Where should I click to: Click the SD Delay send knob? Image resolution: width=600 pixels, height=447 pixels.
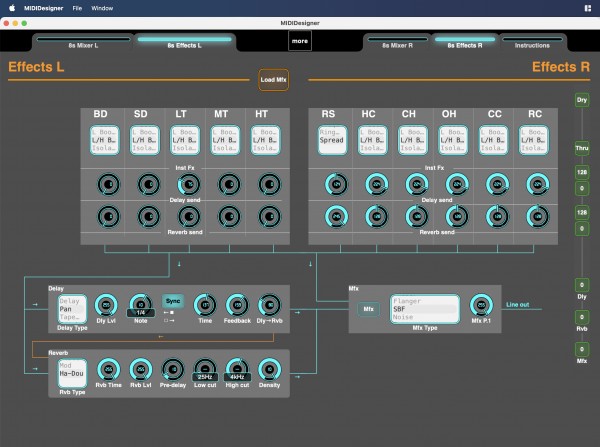pos(148,184)
